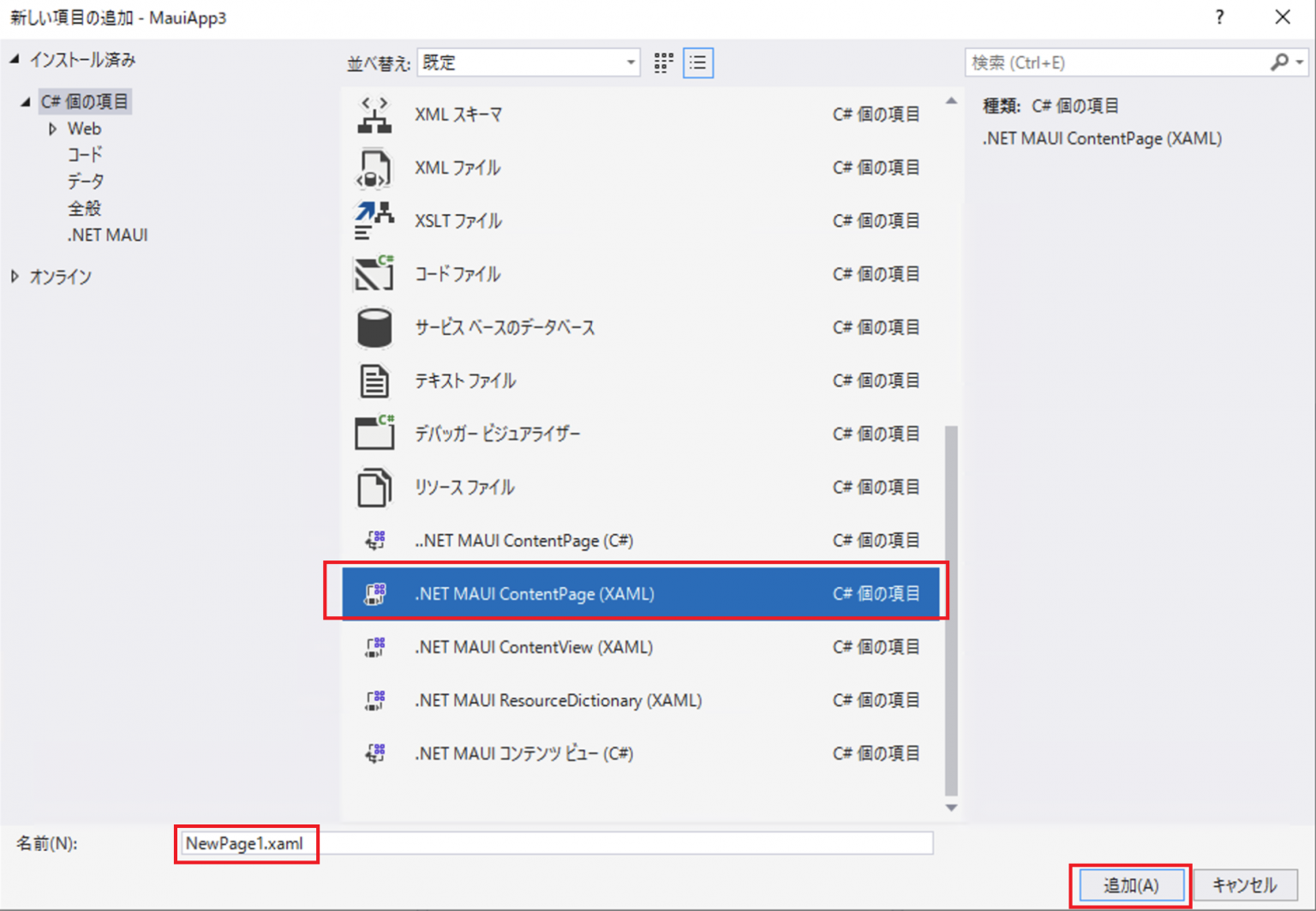
Task: Select the .NET MAUI category
Action: coord(107,234)
